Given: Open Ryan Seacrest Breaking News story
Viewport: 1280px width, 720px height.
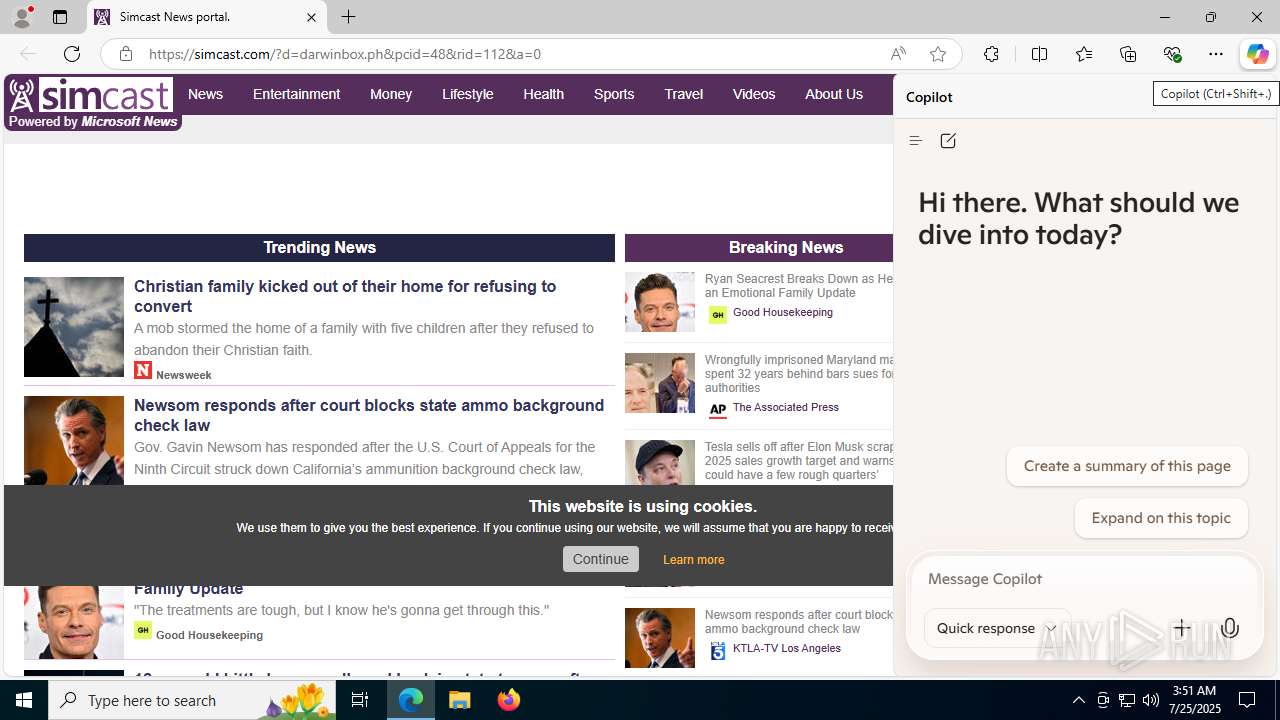Looking at the screenshot, I should (798, 286).
